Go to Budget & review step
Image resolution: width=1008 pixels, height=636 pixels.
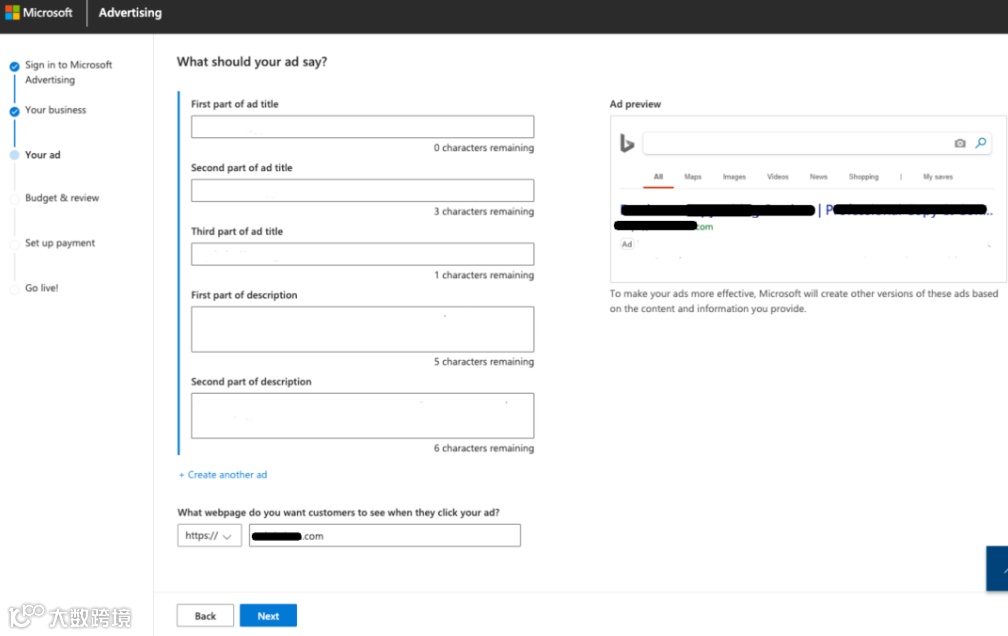pos(62,198)
